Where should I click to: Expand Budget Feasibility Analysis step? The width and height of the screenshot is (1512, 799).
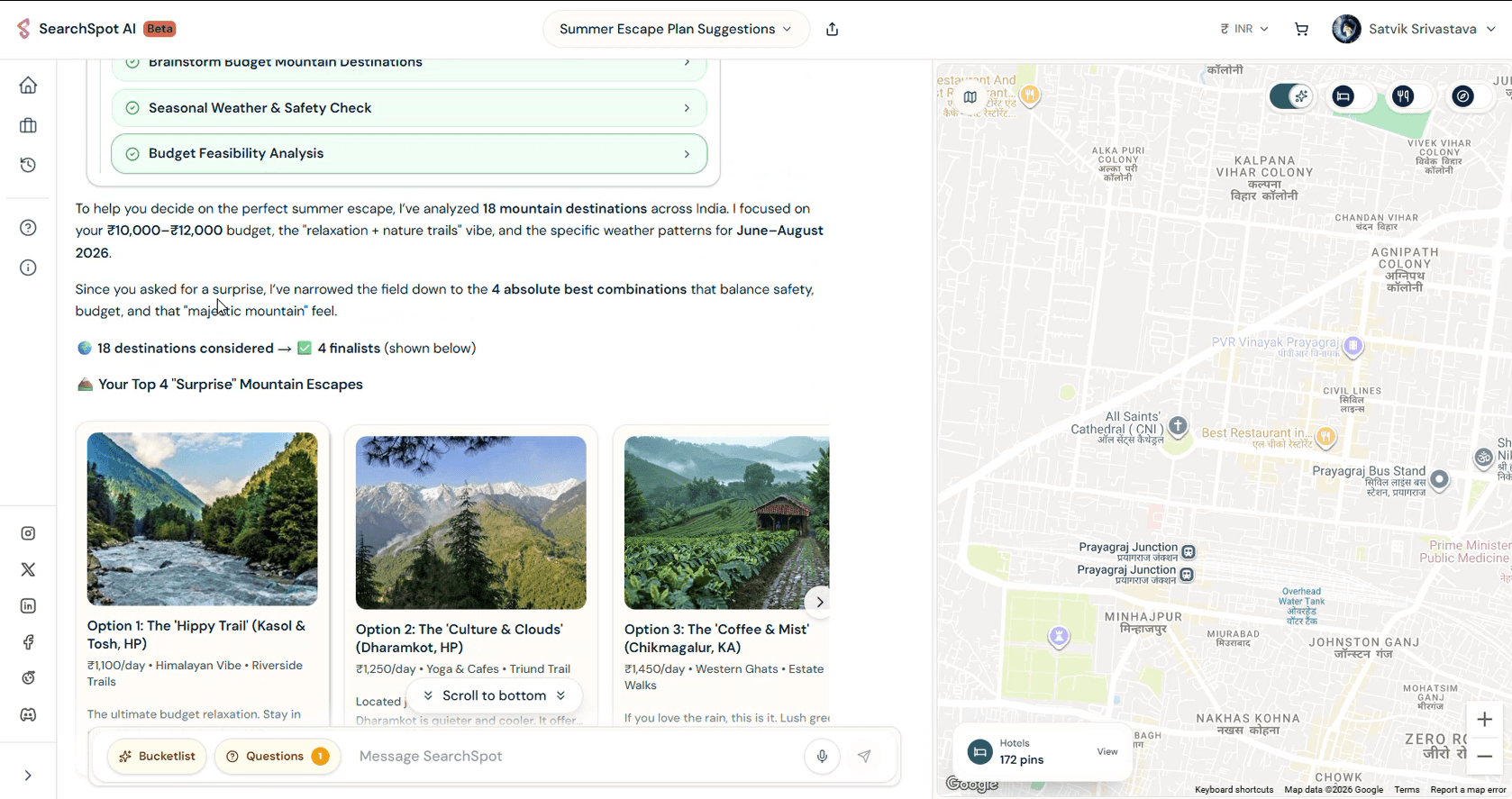[409, 153]
